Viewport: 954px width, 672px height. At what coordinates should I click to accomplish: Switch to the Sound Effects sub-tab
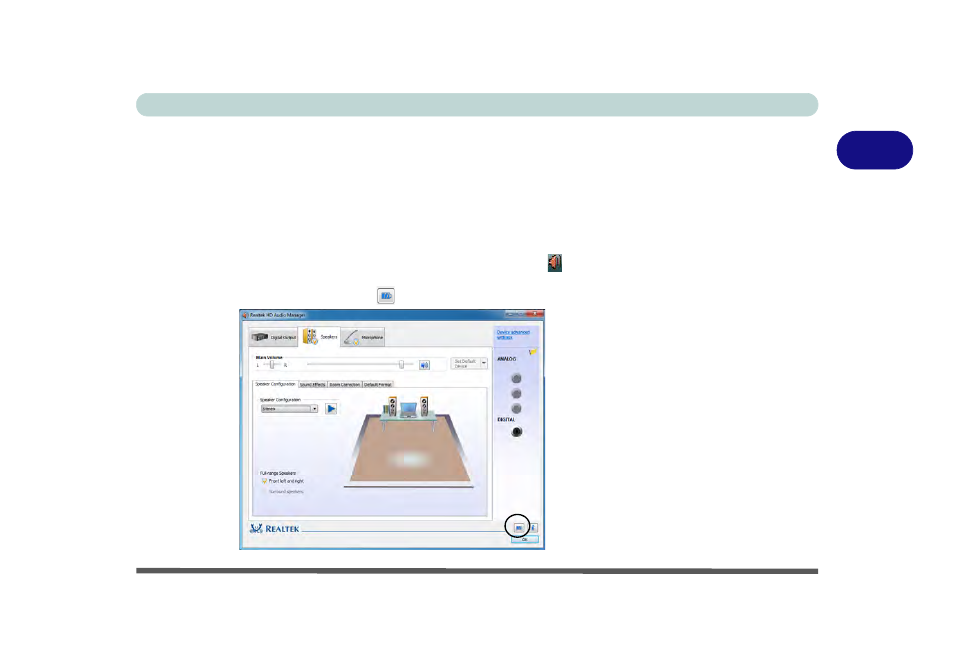click(313, 384)
